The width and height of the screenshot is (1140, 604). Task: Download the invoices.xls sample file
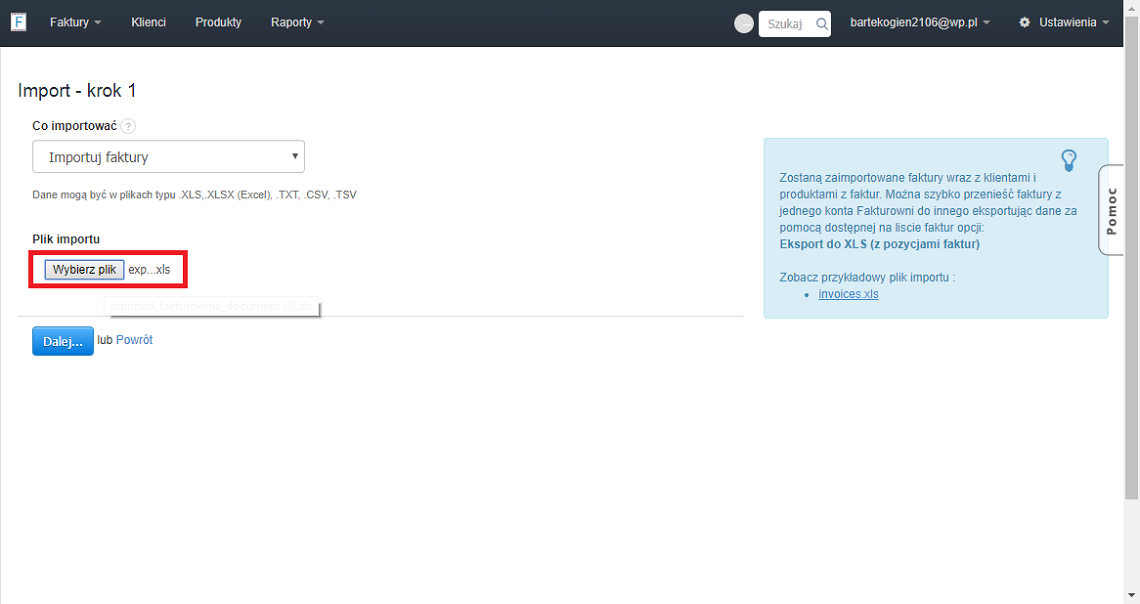point(848,294)
